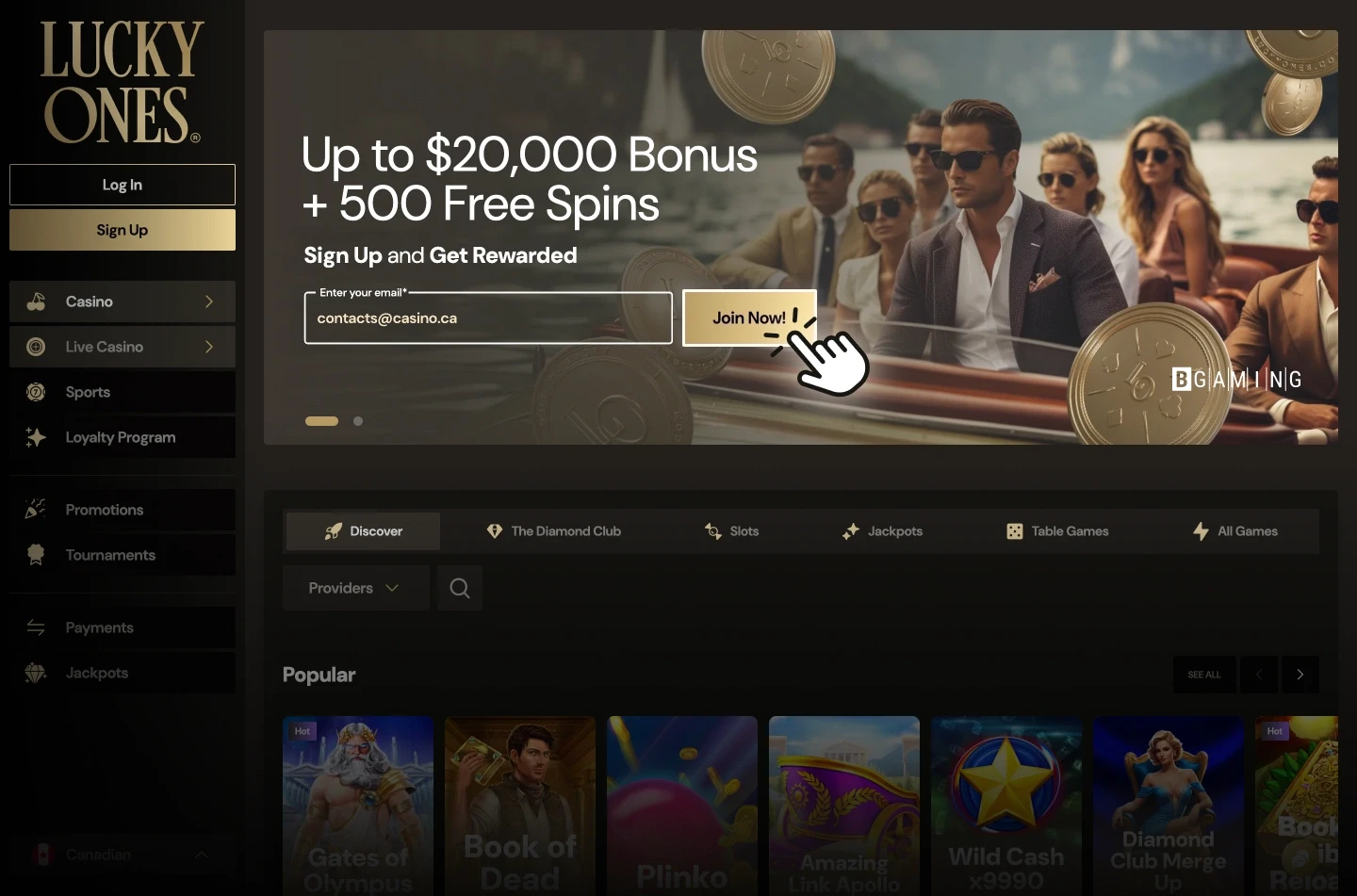Viewport: 1357px width, 896px height.
Task: Open the Wild Cash x9990 game thumbnail
Action: (x=1006, y=806)
